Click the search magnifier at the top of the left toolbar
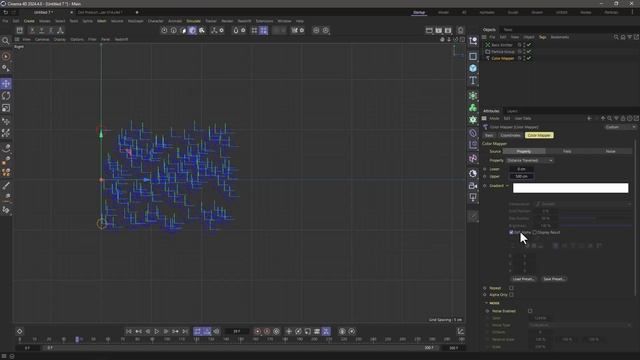 [x=6, y=41]
